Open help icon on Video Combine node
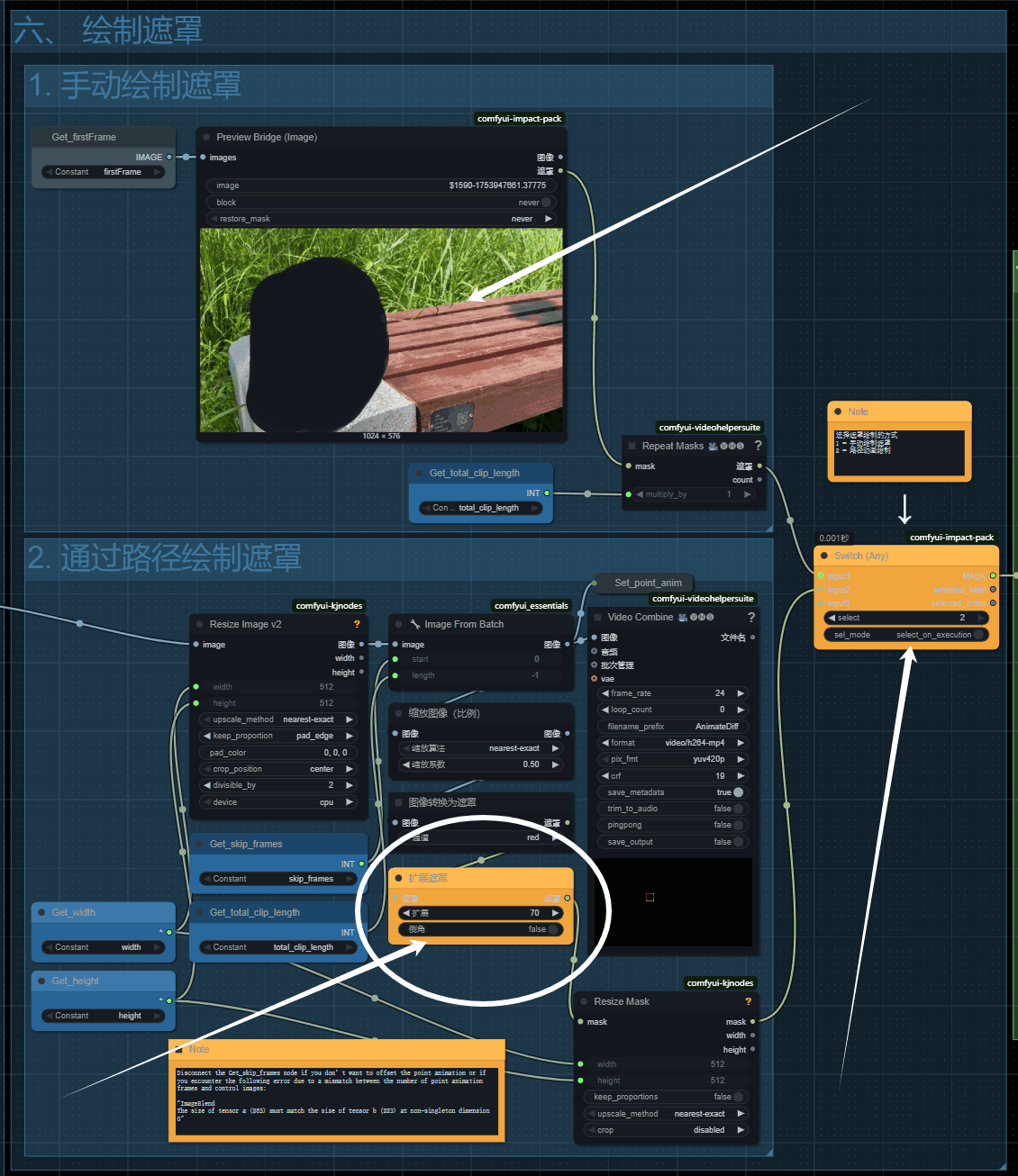 click(751, 618)
